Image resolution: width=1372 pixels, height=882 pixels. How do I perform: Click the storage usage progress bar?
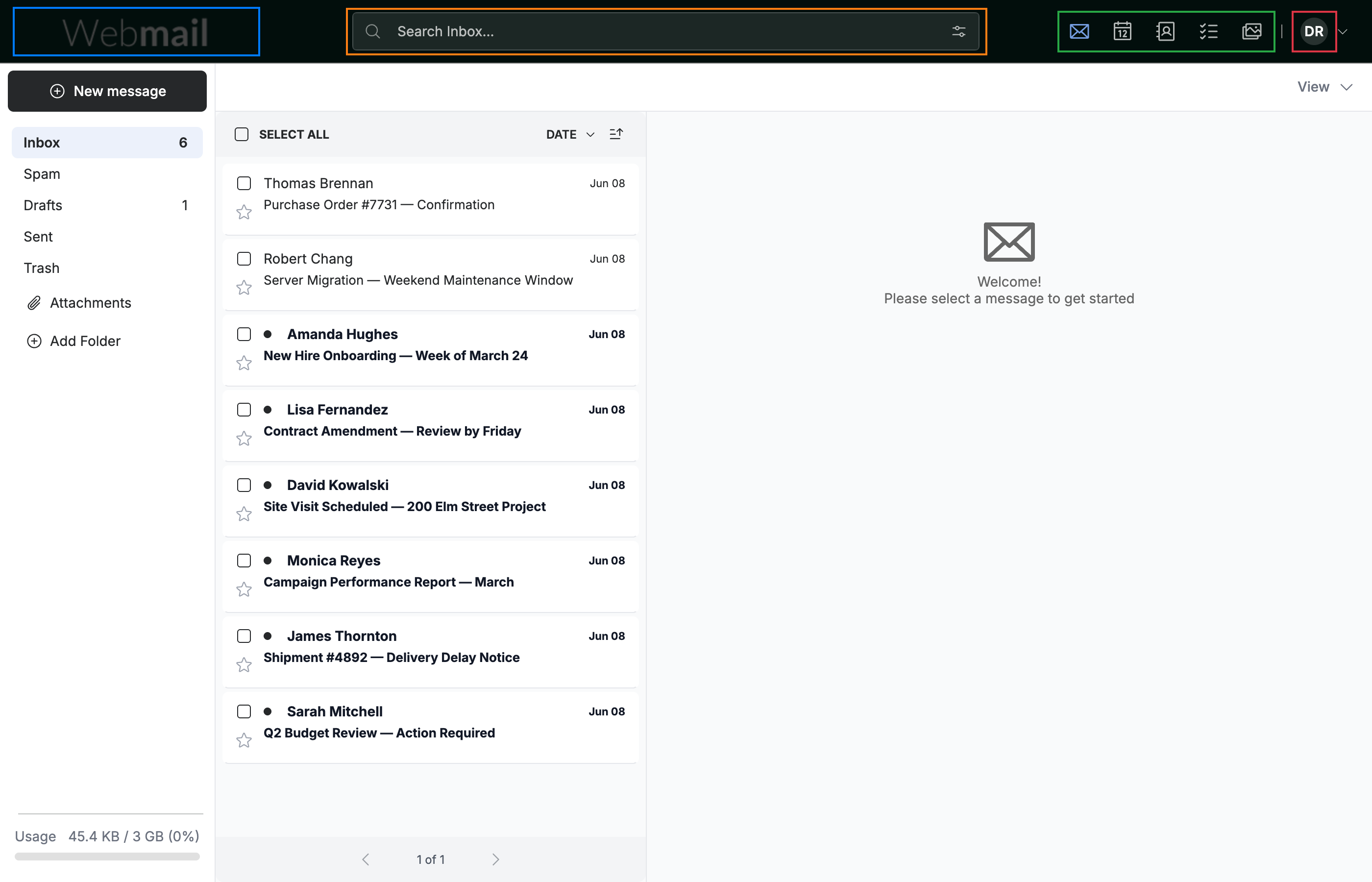(107, 857)
